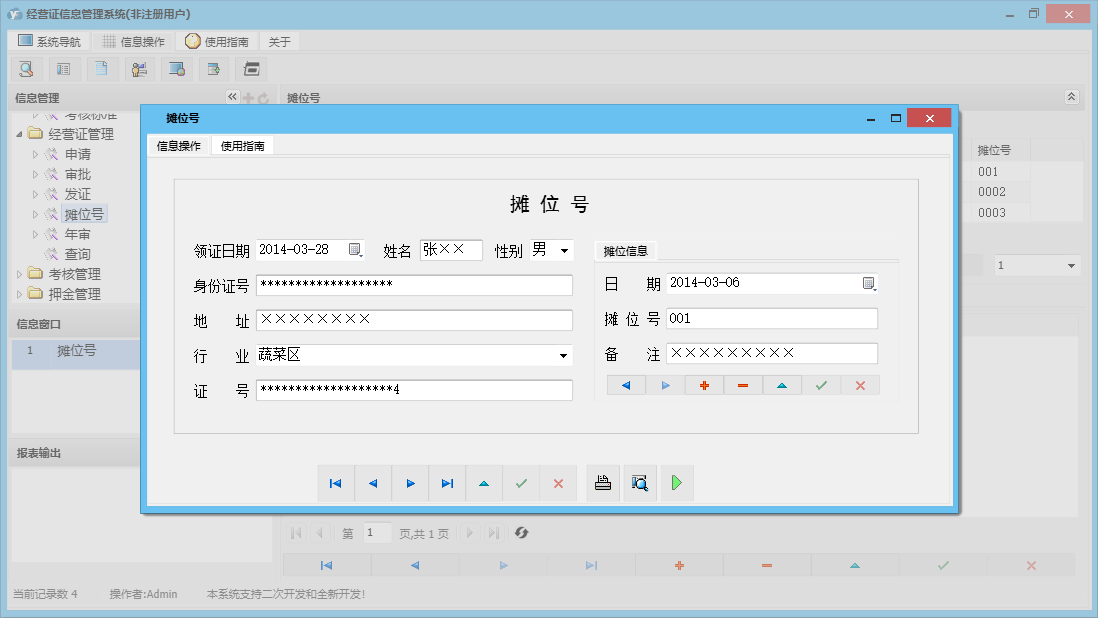Click the green checkmark in the 摊位信息 panel

[821, 386]
